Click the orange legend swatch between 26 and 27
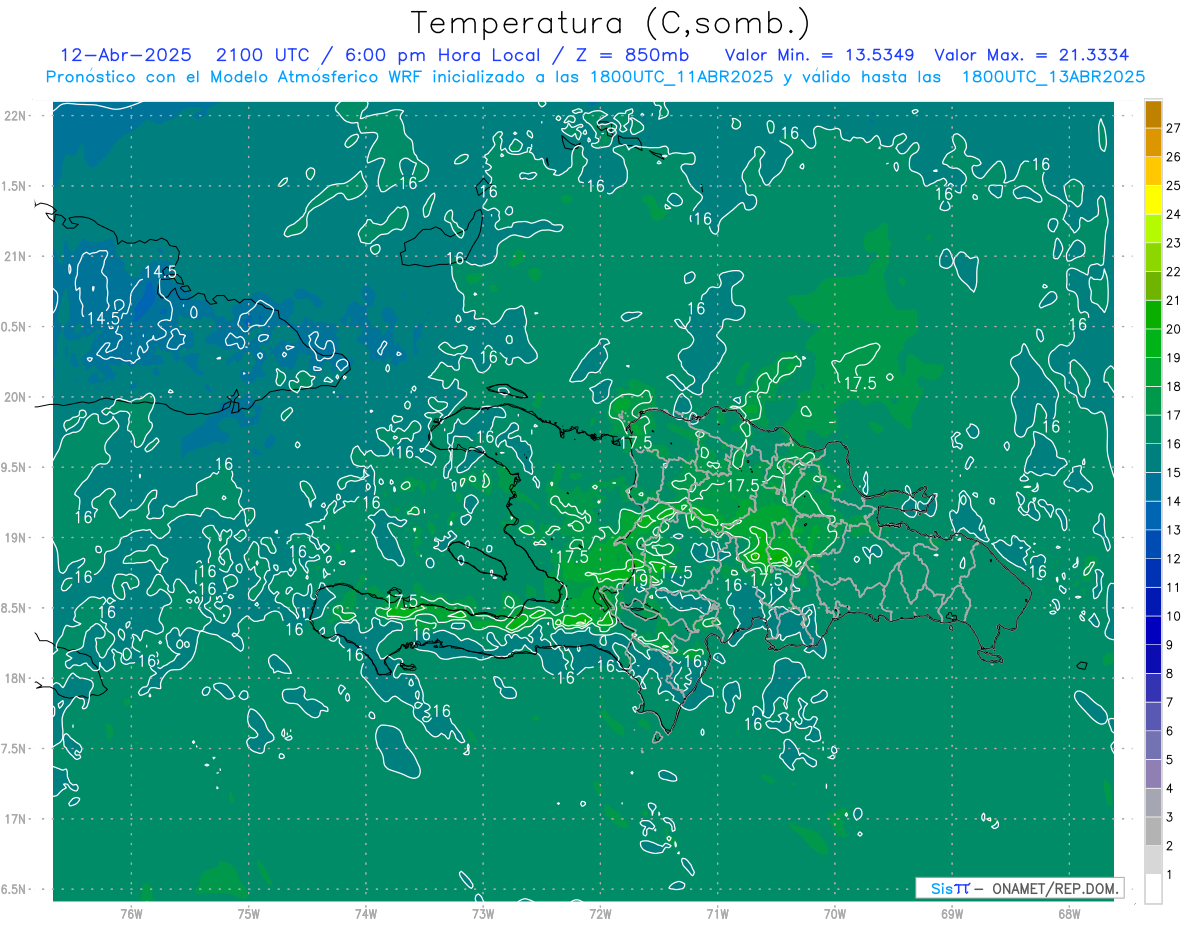Screen dimensions: 1200x927 tap(1153, 143)
